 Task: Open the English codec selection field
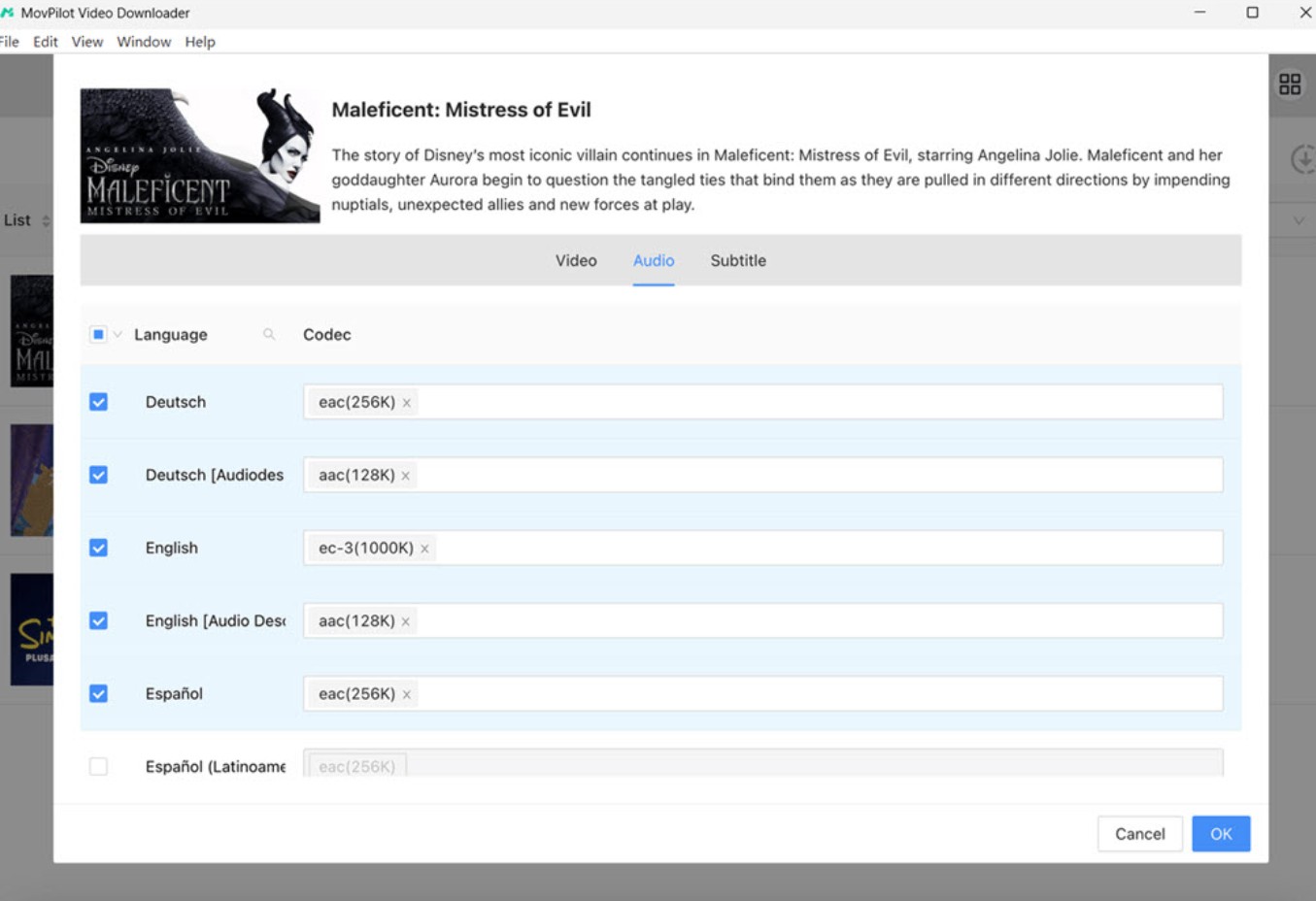762,548
